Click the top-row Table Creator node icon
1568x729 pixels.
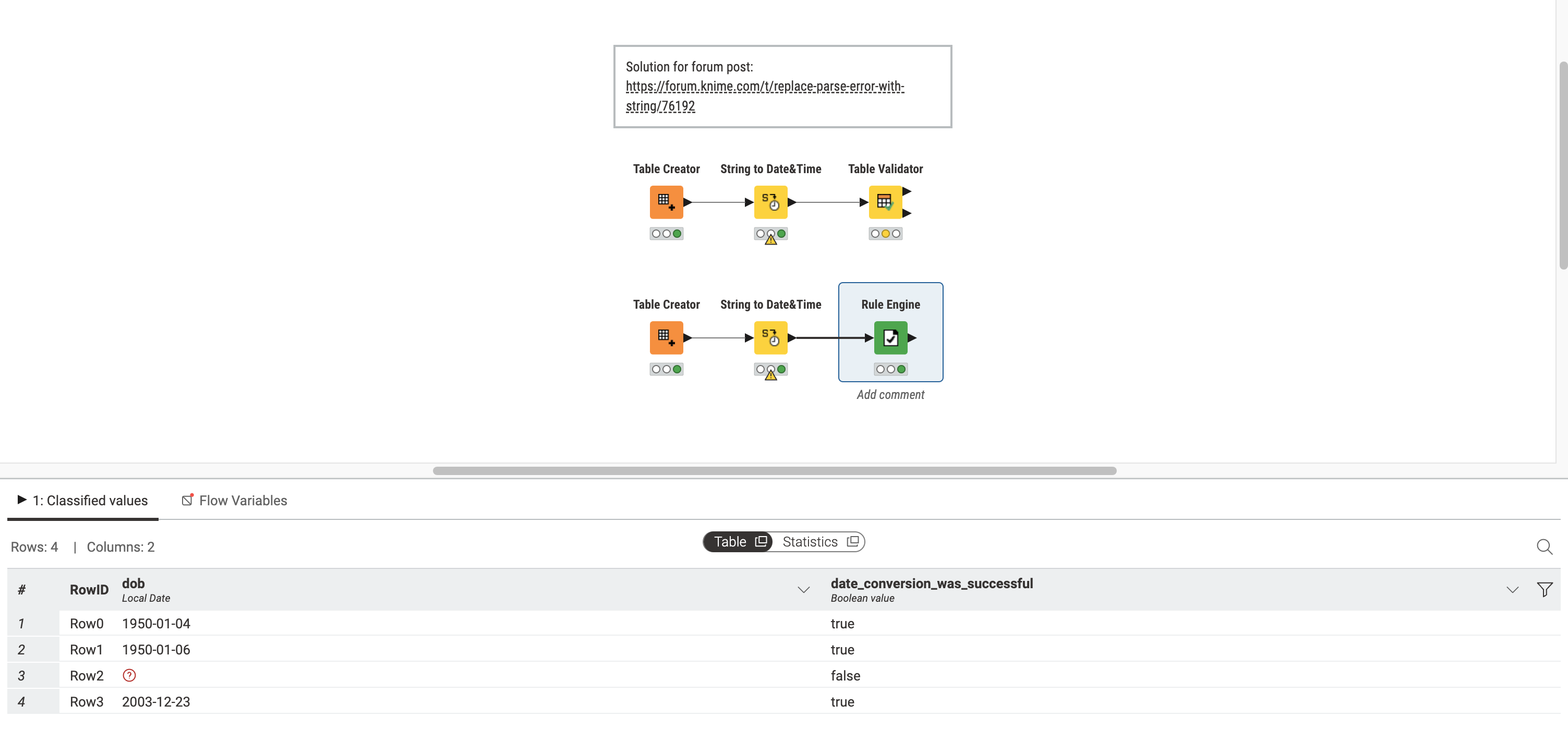[x=666, y=202]
